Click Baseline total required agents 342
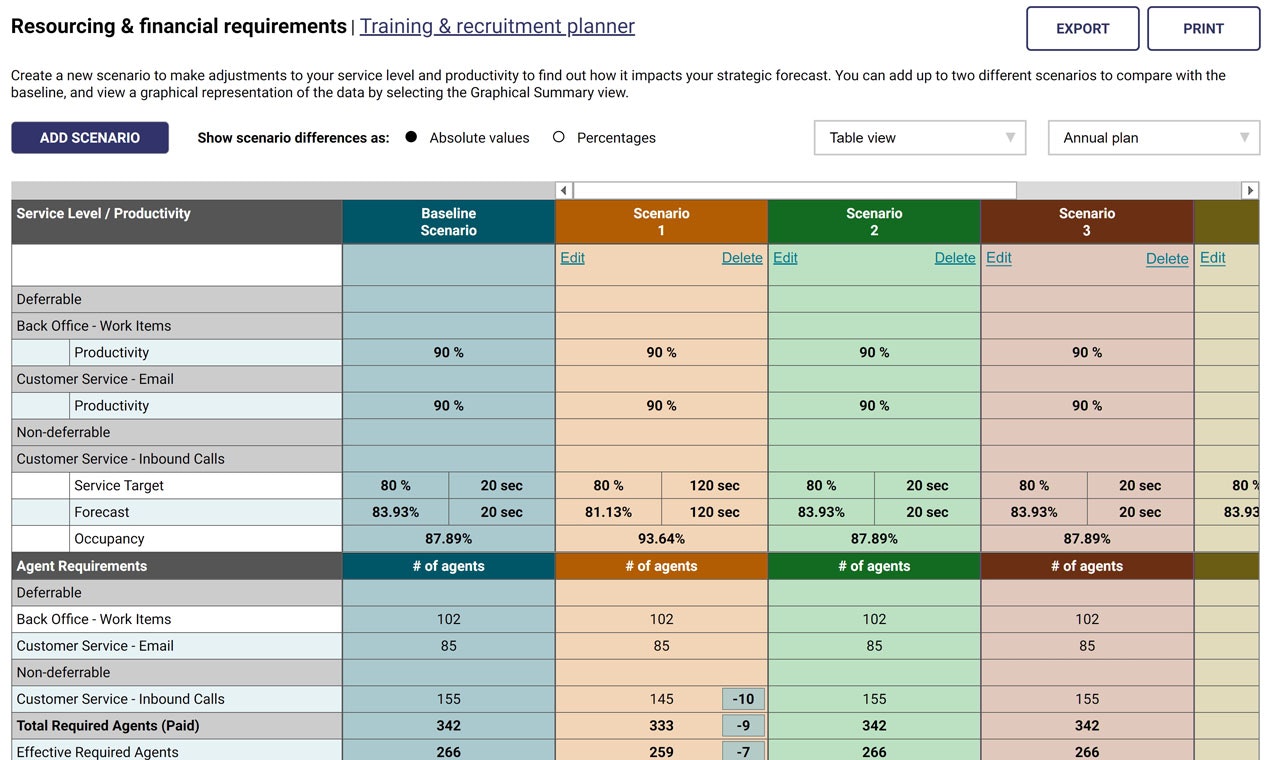Screen dimensions: 1270x760 pos(448,726)
